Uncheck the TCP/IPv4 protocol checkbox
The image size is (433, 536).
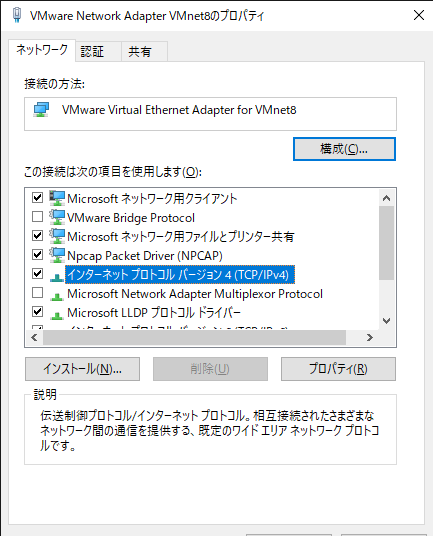point(37,273)
